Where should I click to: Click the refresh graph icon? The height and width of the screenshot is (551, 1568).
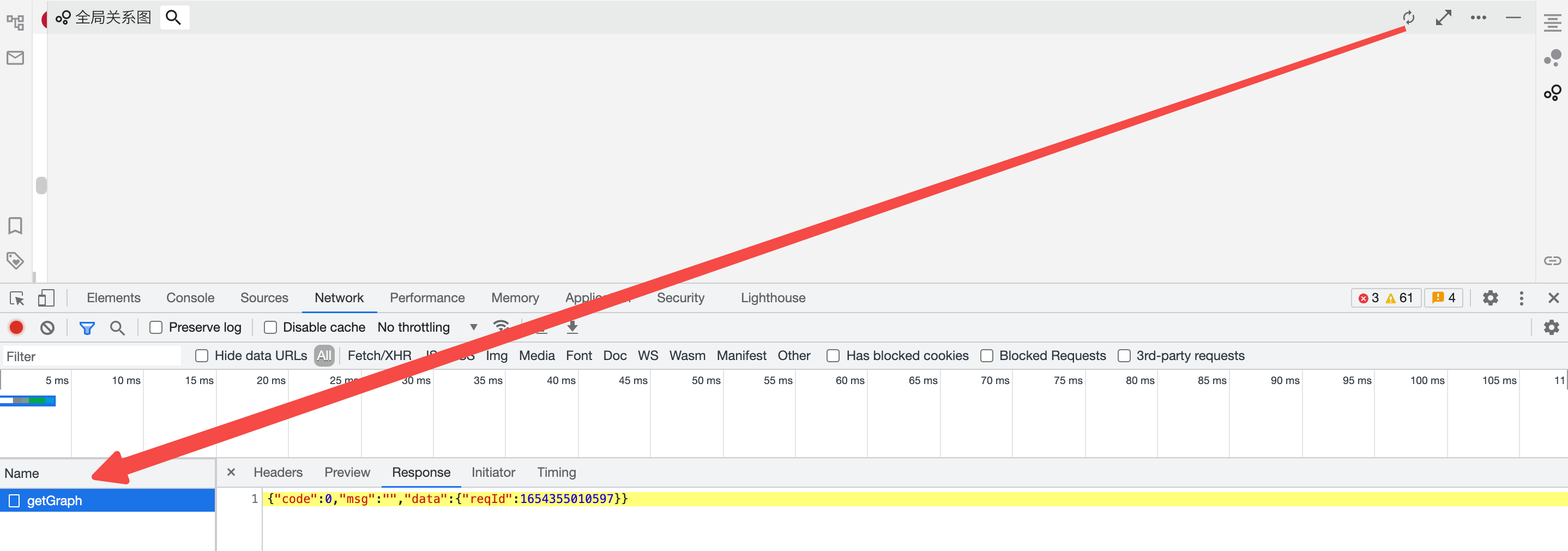1408,17
